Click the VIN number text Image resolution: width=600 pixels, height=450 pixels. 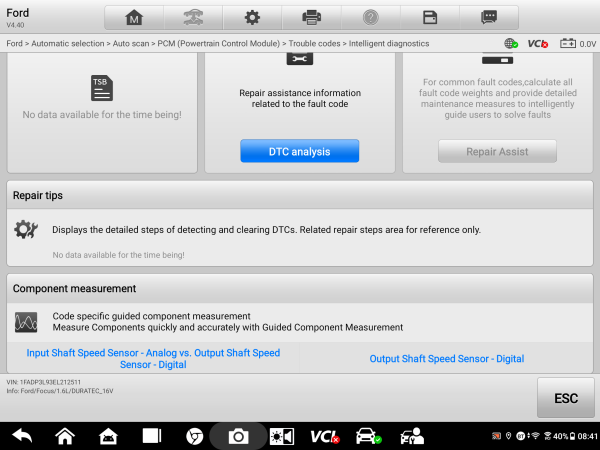tap(44, 382)
